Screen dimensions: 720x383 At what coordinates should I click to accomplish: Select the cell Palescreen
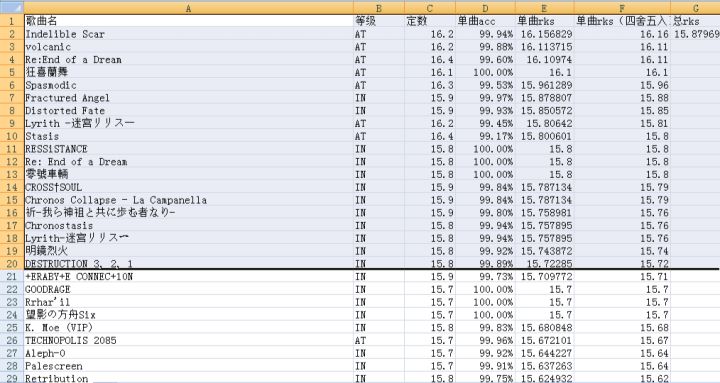click(188, 366)
